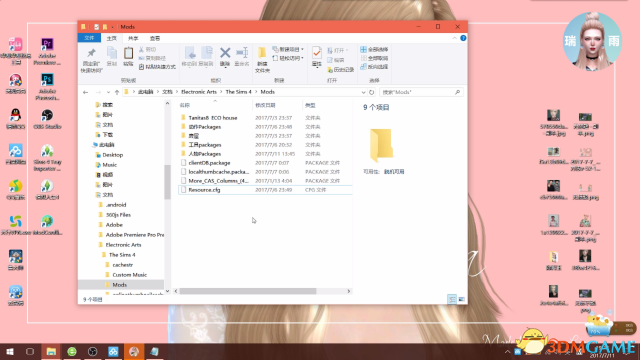Click the Up one level arrow
This screenshot has width=640, height=360.
pyautogui.click(x=117, y=92)
